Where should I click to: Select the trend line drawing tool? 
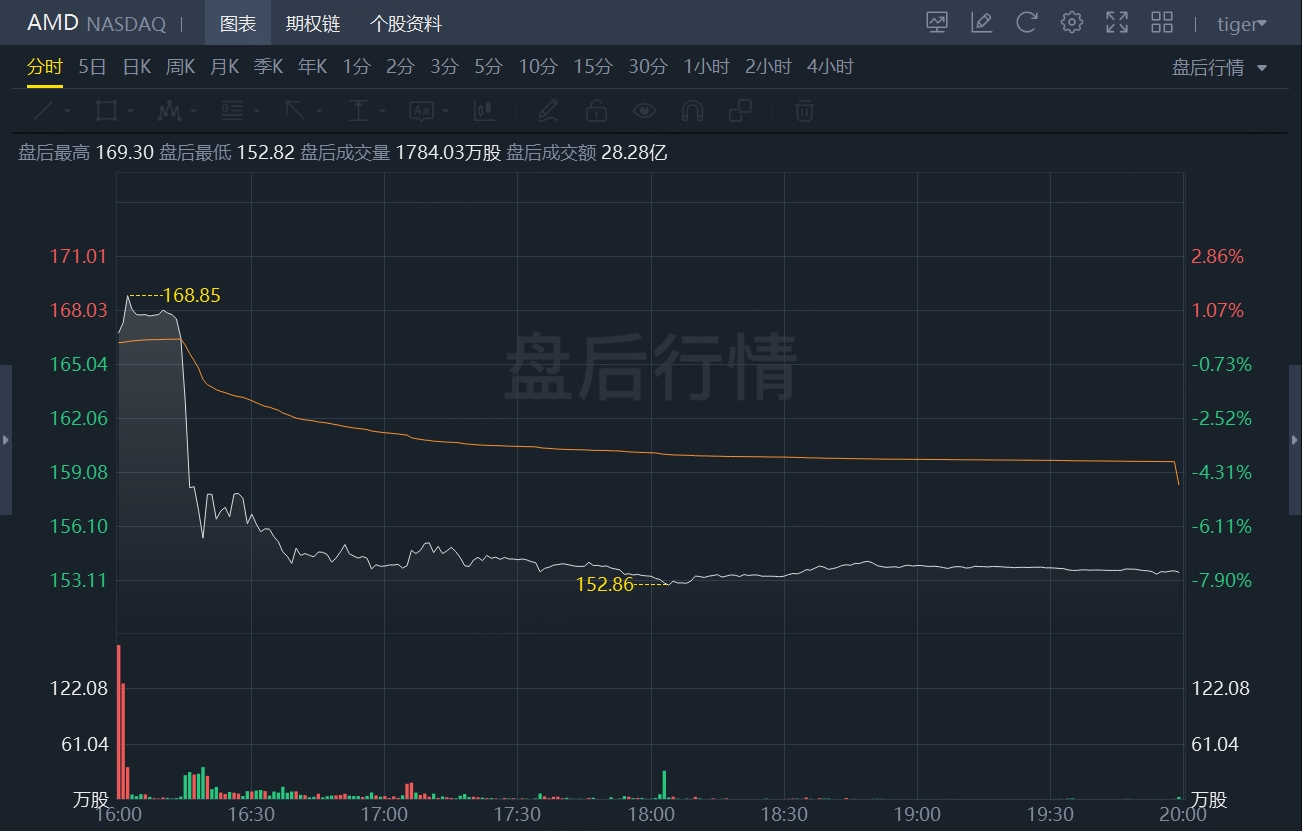point(45,110)
